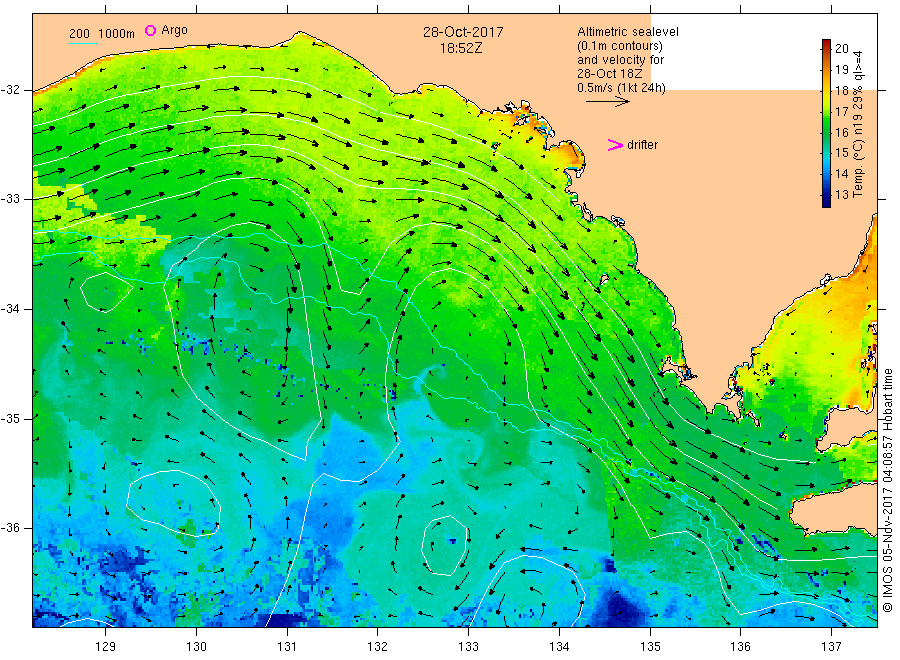Click the 17 label on the color bar

(x=842, y=111)
